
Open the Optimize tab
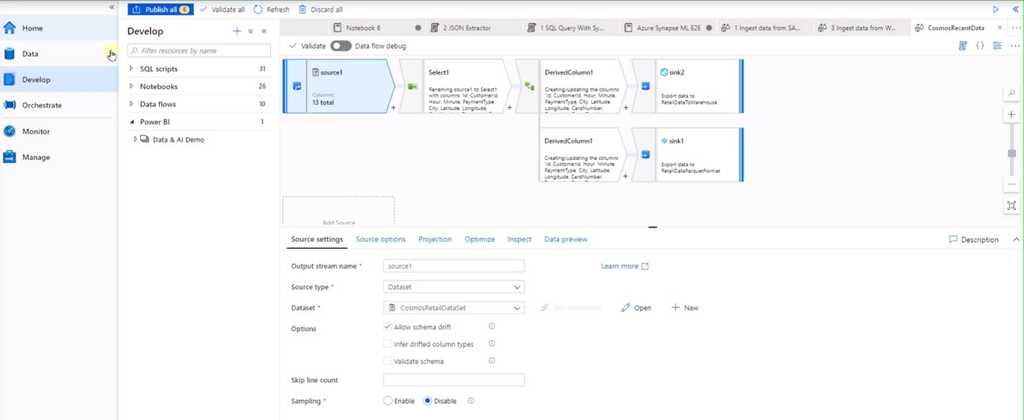(x=479, y=239)
